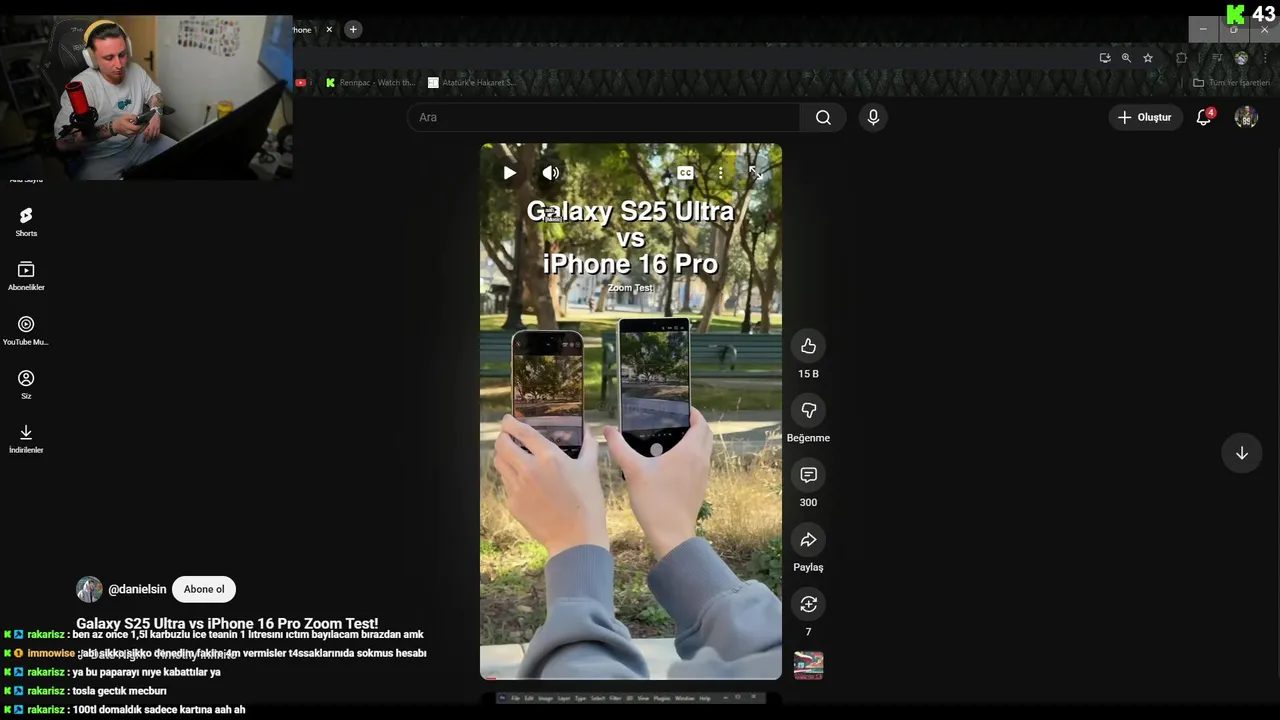Viewport: 1280px width, 720px height.
Task: Open the Oluştur create button
Action: coord(1144,117)
